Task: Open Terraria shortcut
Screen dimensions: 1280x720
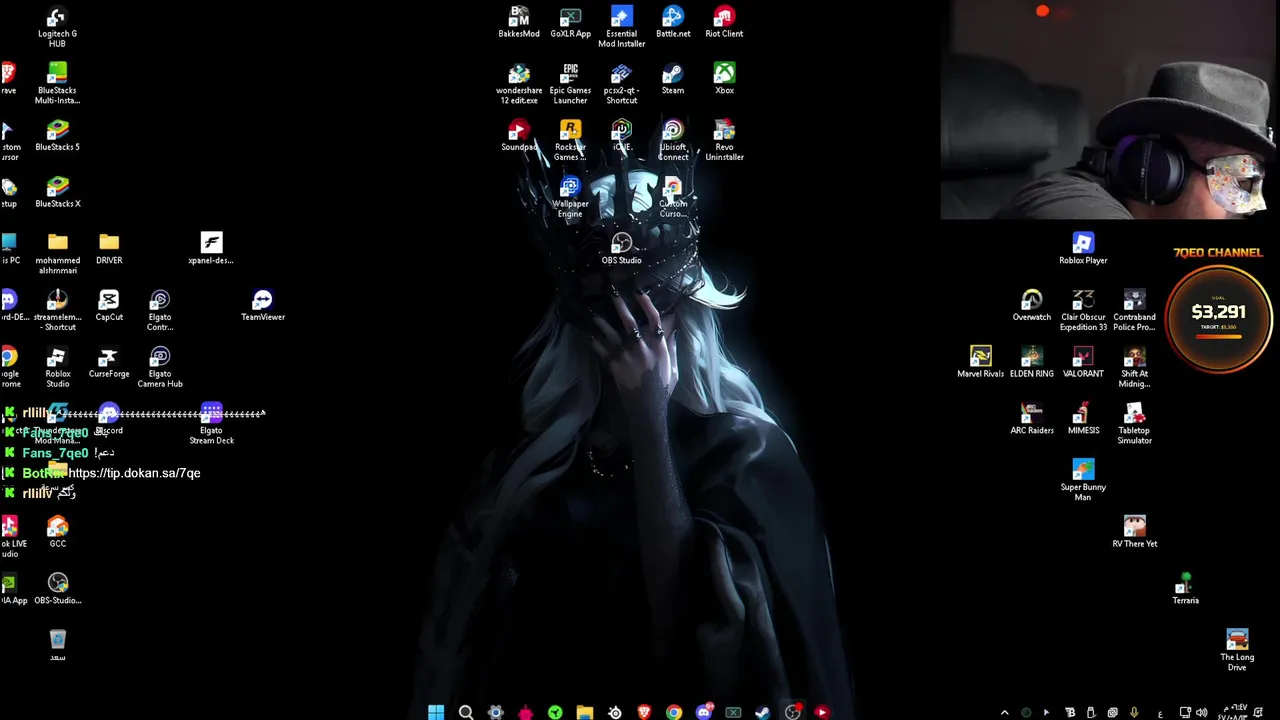Action: point(1186,590)
